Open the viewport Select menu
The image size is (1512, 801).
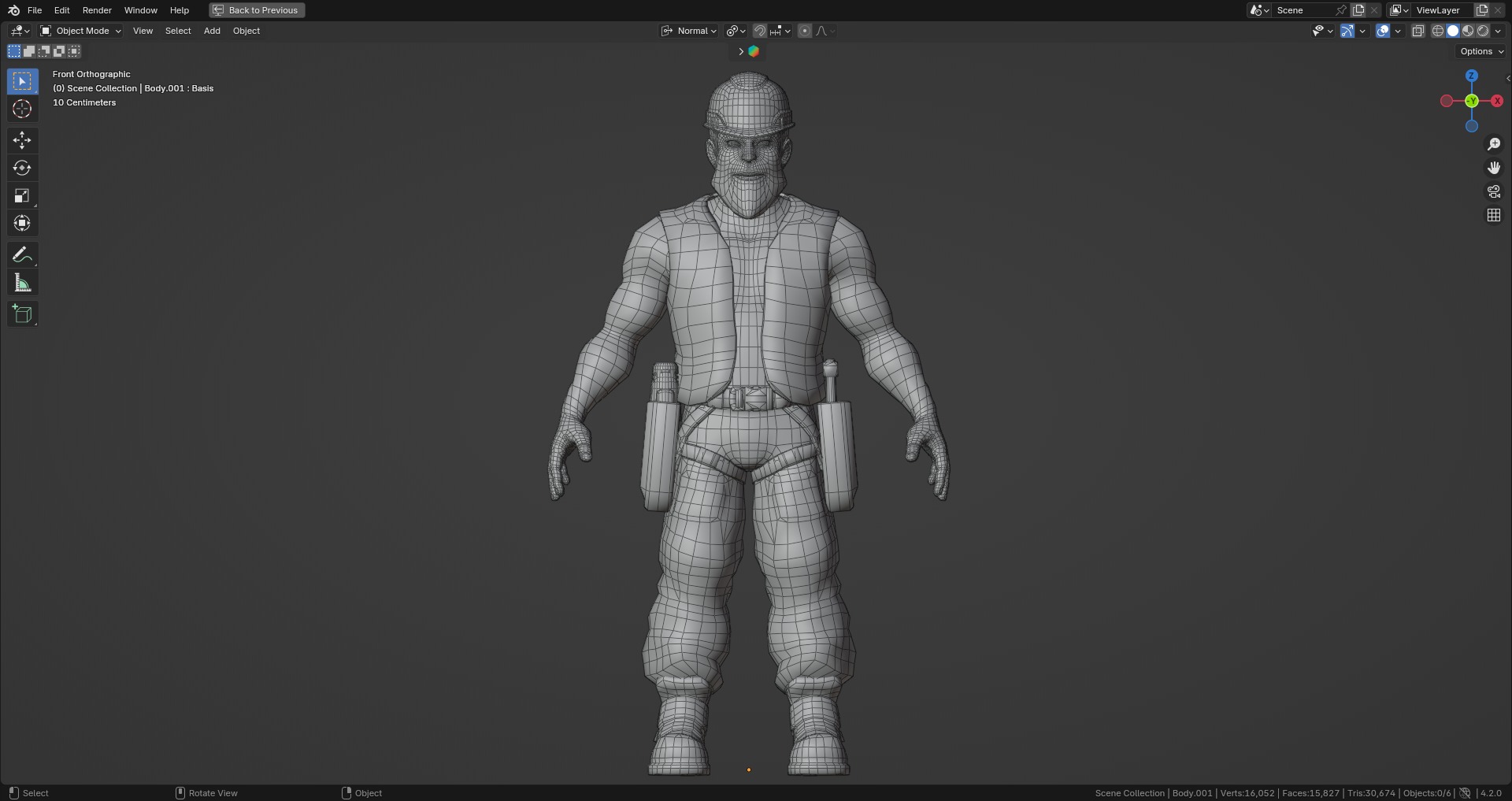tap(178, 31)
